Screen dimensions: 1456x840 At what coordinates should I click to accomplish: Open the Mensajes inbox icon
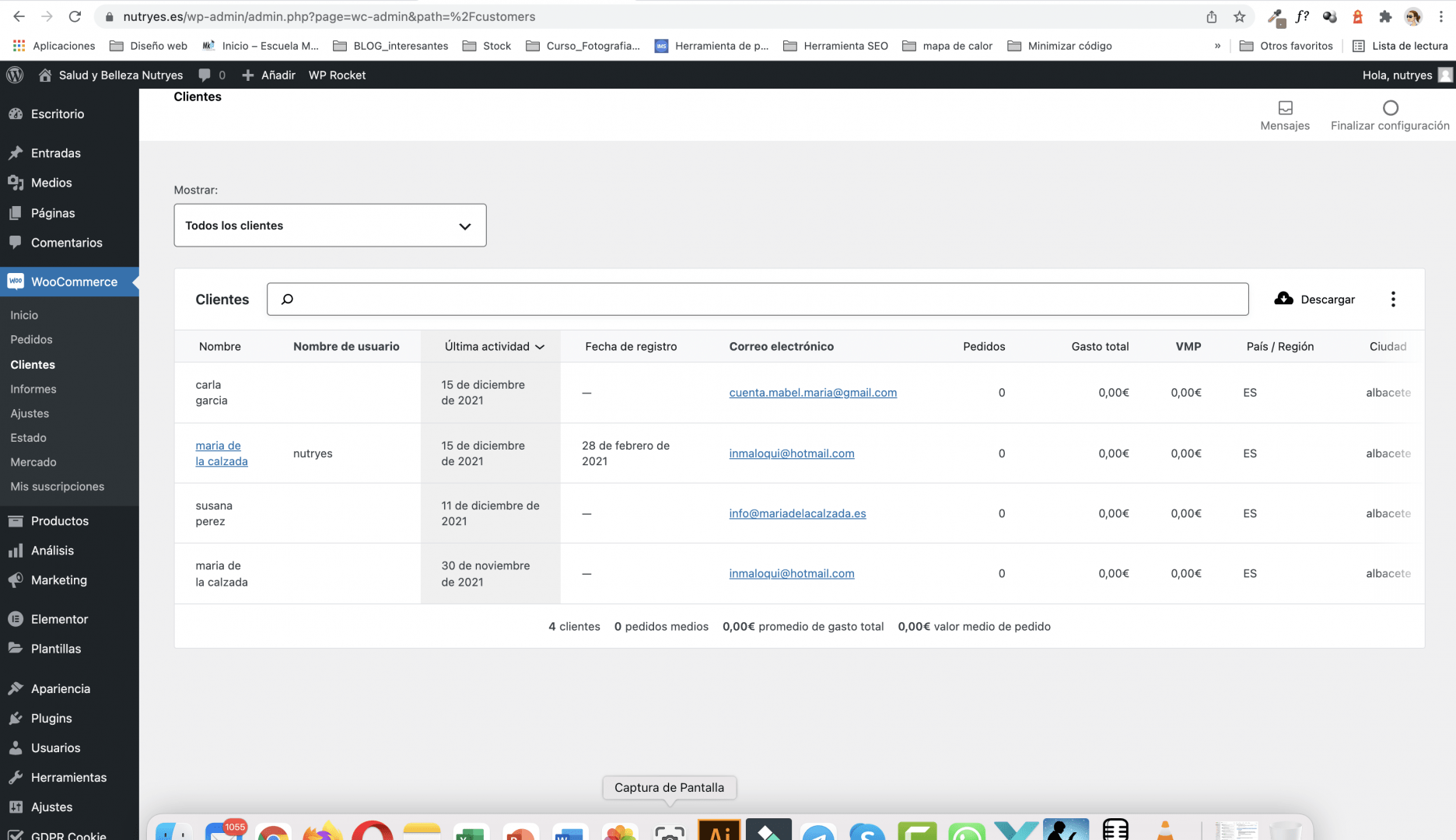pyautogui.click(x=1285, y=108)
